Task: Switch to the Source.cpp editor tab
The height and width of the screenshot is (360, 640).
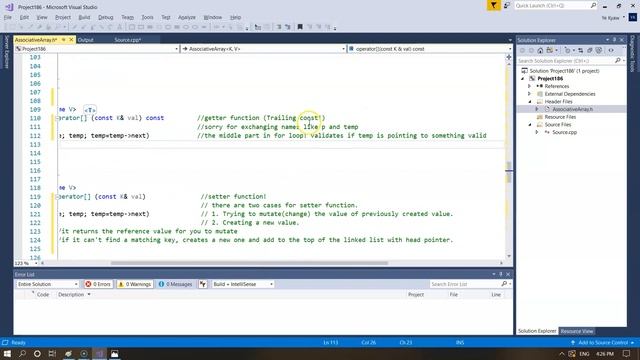Action: (x=128, y=40)
